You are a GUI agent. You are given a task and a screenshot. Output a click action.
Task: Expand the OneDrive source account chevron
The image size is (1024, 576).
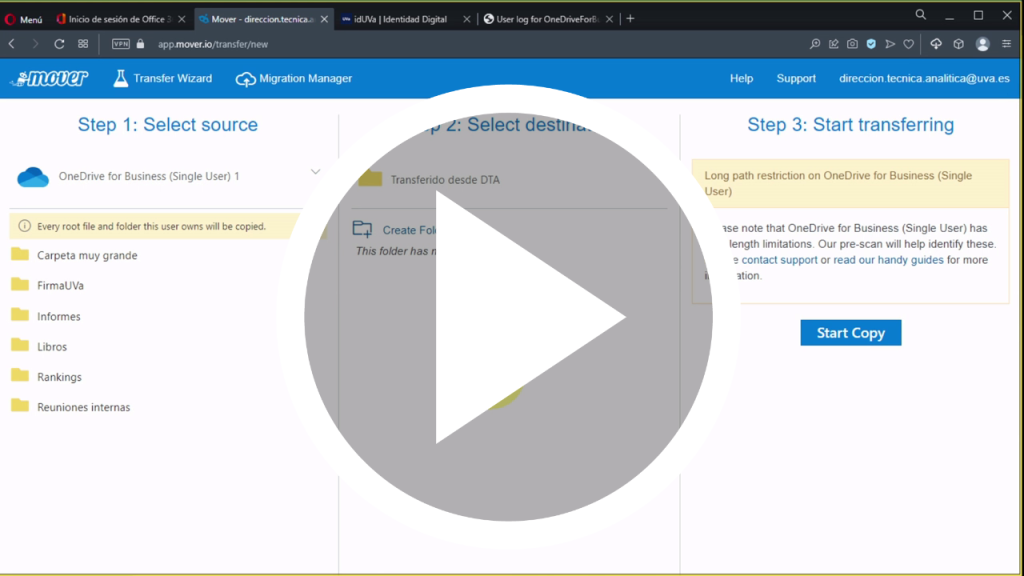coord(316,171)
